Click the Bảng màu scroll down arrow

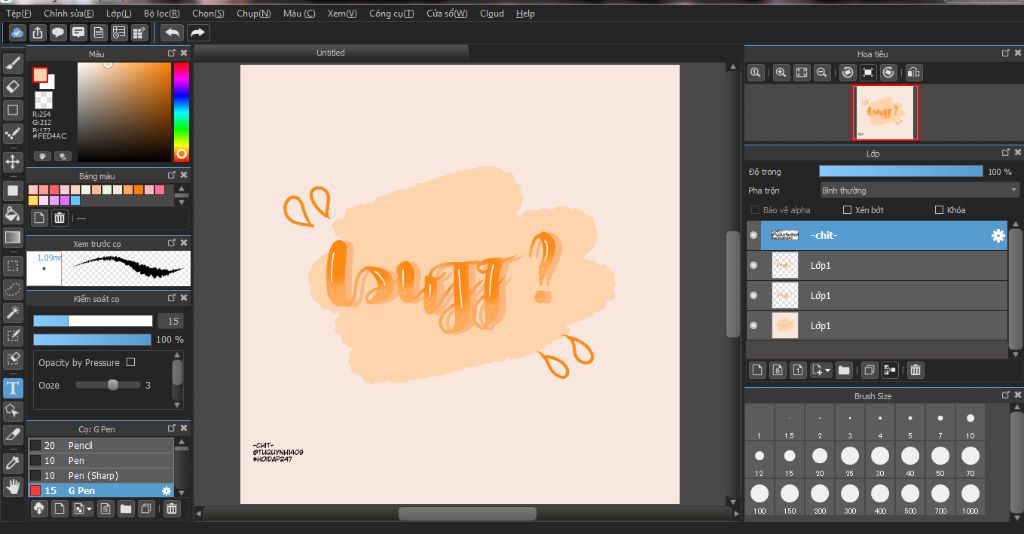(x=182, y=202)
